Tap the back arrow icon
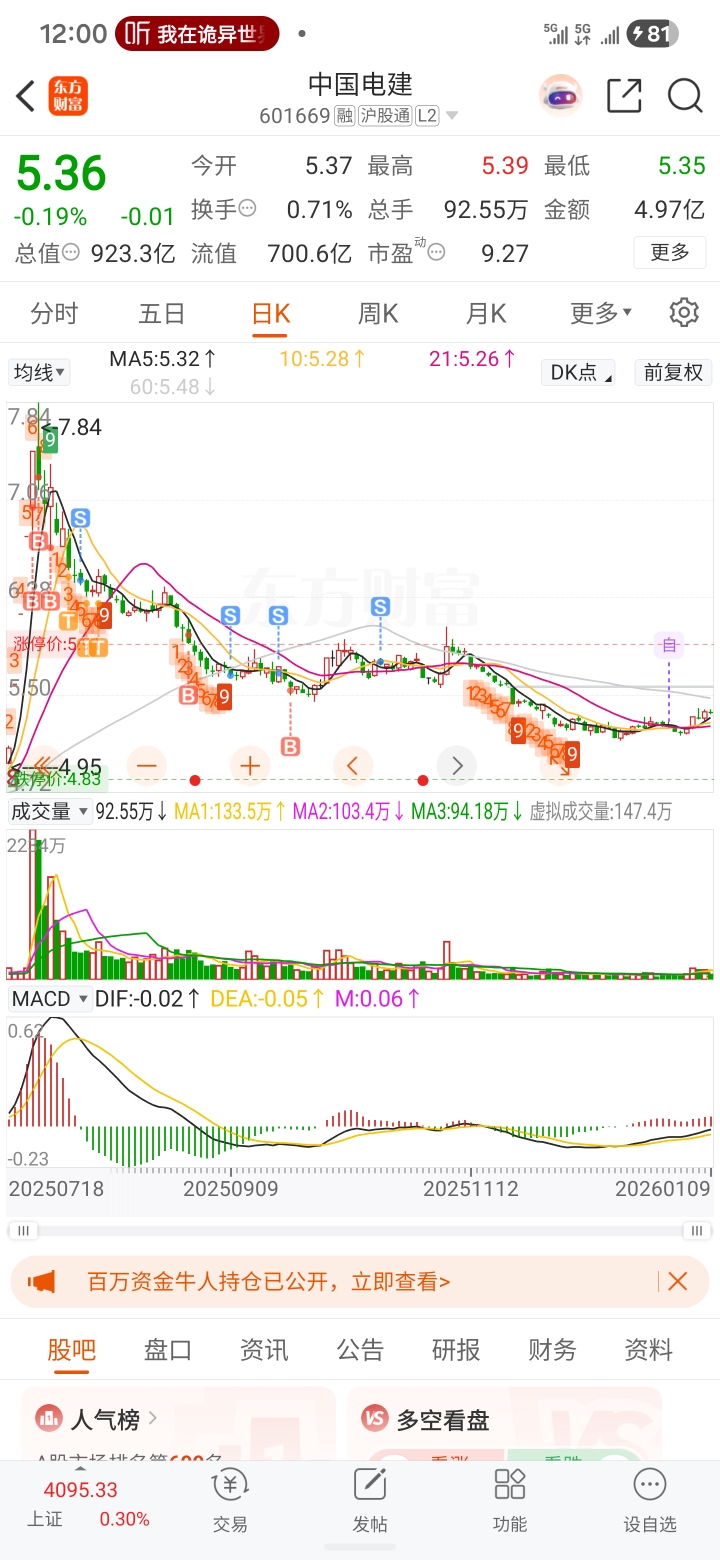 (26, 96)
